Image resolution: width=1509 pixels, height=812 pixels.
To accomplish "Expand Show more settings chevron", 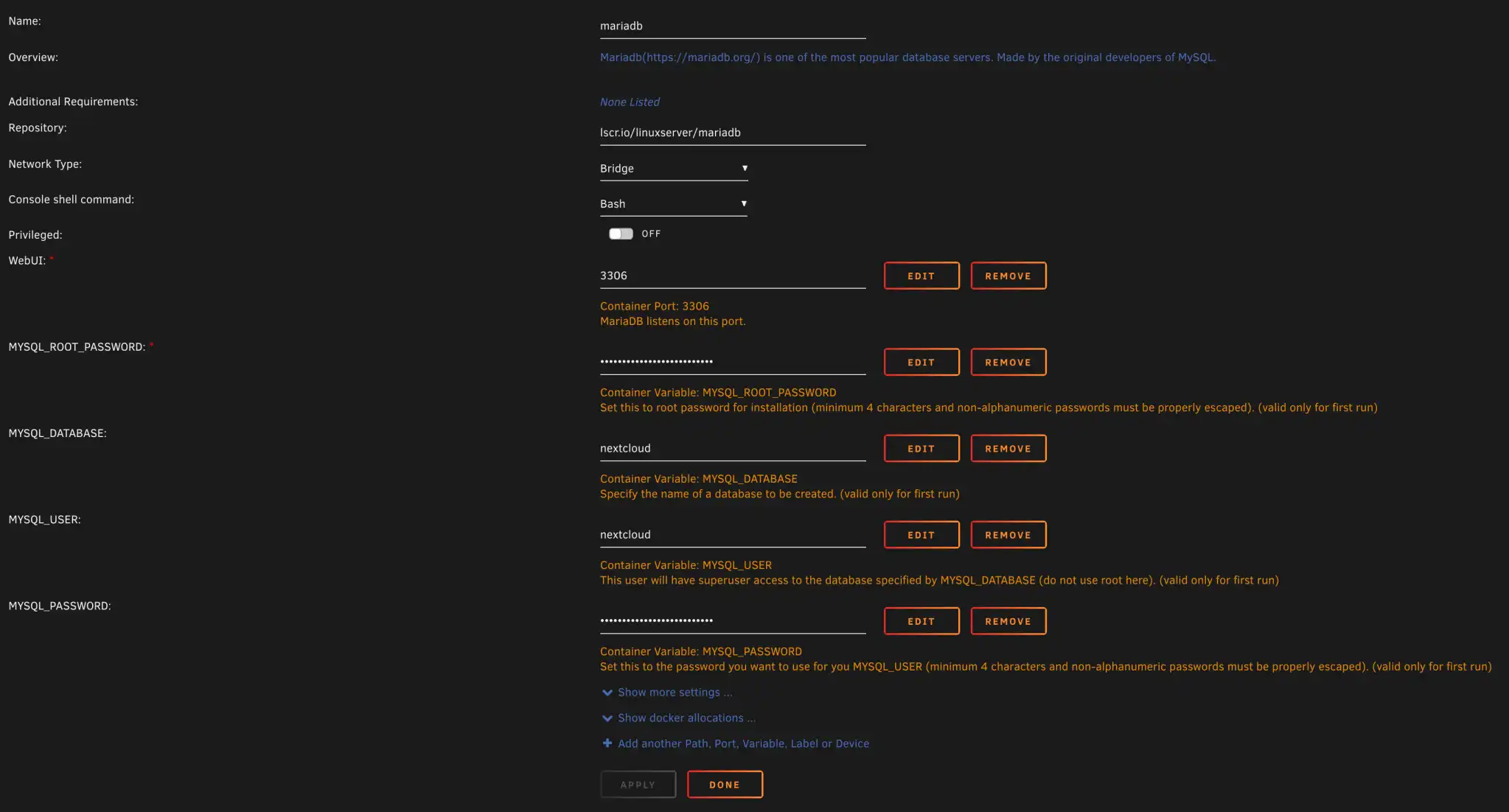I will coord(607,693).
